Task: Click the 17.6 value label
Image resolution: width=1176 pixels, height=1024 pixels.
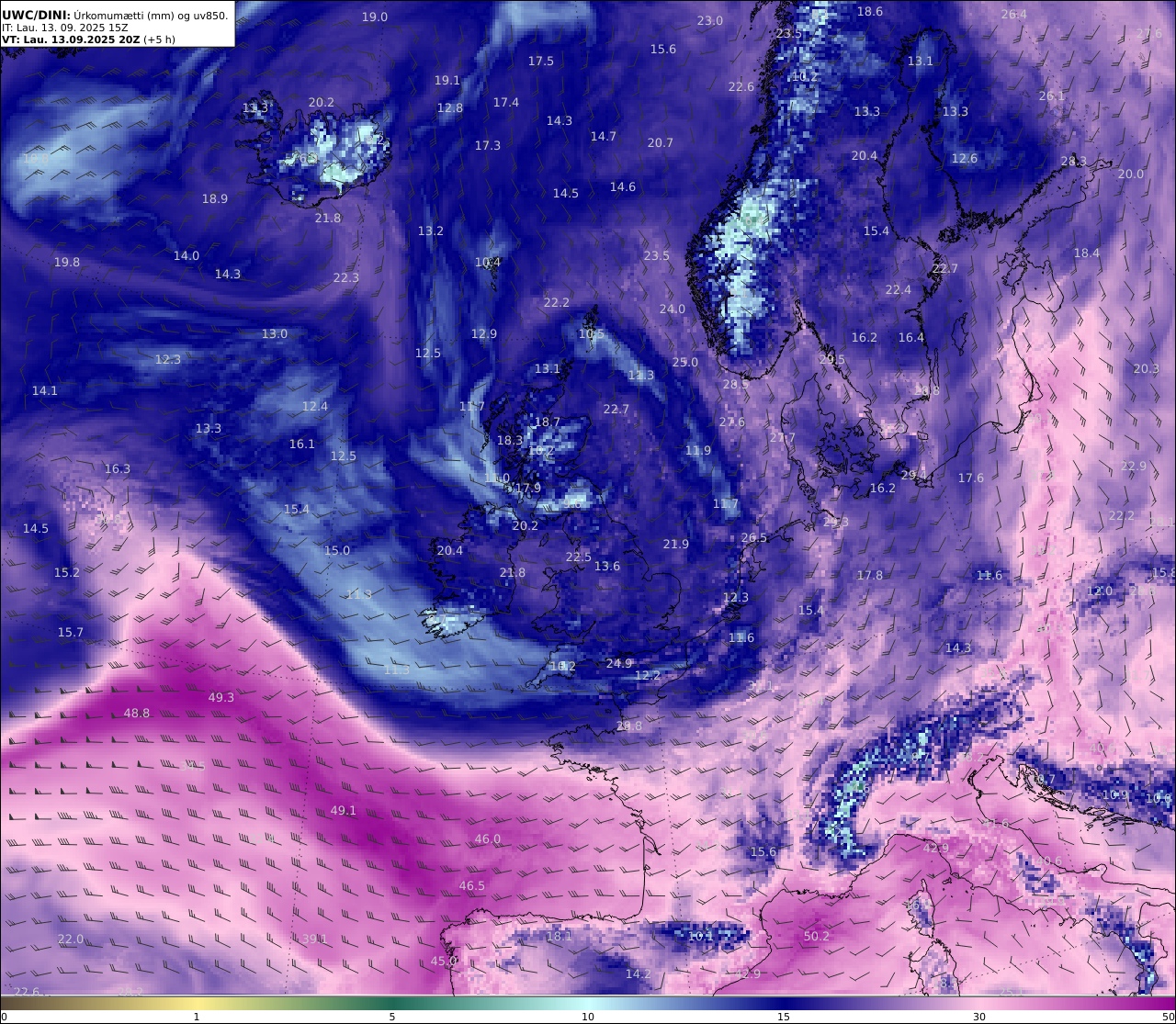Action: tap(970, 478)
